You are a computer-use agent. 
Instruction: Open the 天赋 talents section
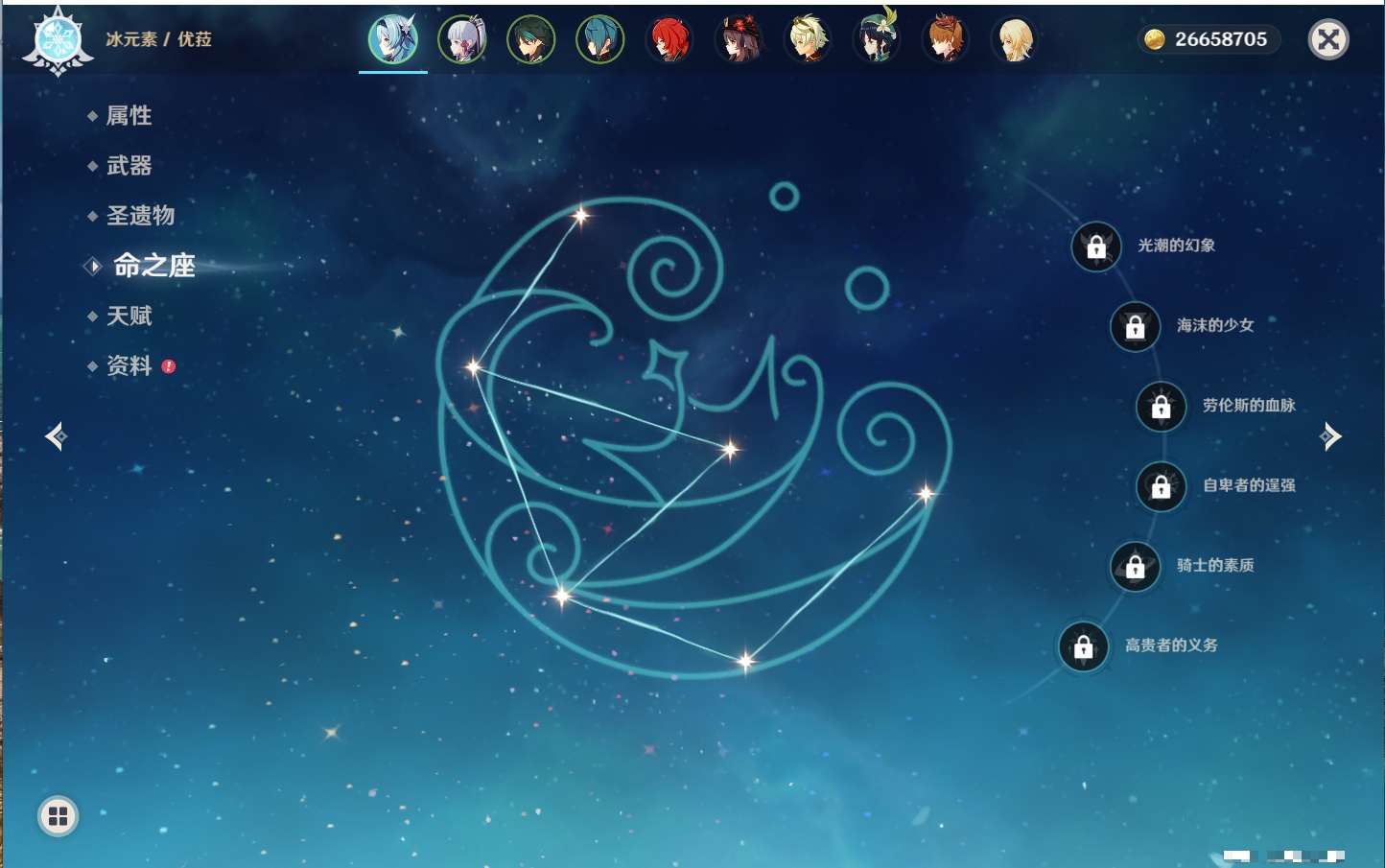pyautogui.click(x=129, y=316)
